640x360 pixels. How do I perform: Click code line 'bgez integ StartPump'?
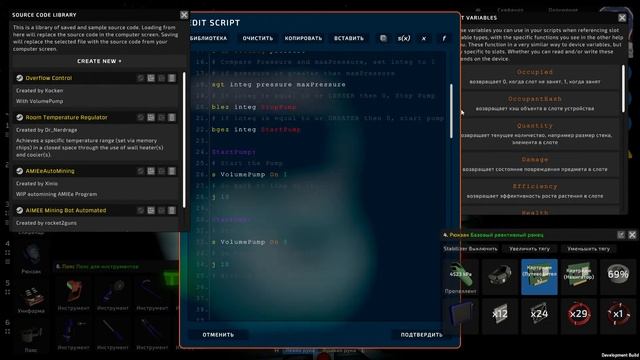(x=256, y=129)
